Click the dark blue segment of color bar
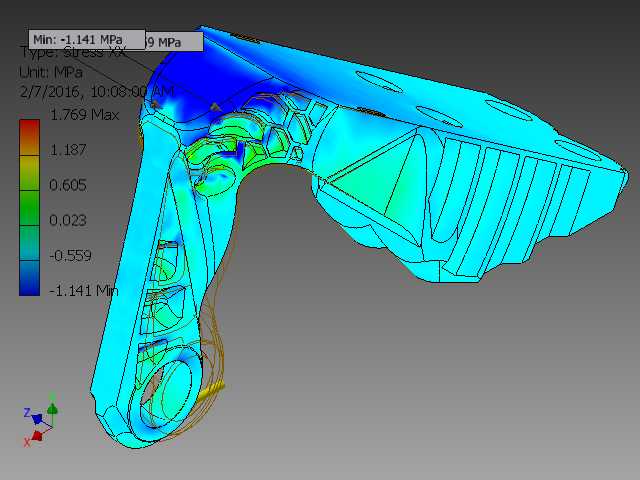The width and height of the screenshot is (640, 480). pos(29,278)
